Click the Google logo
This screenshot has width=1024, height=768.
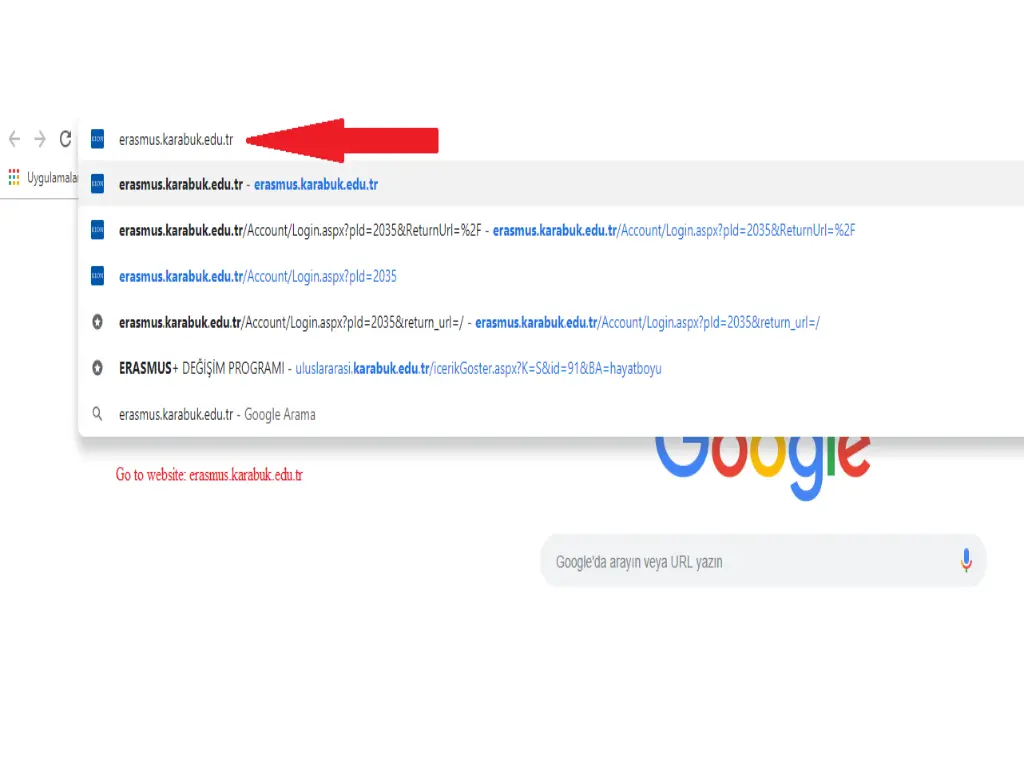763,465
